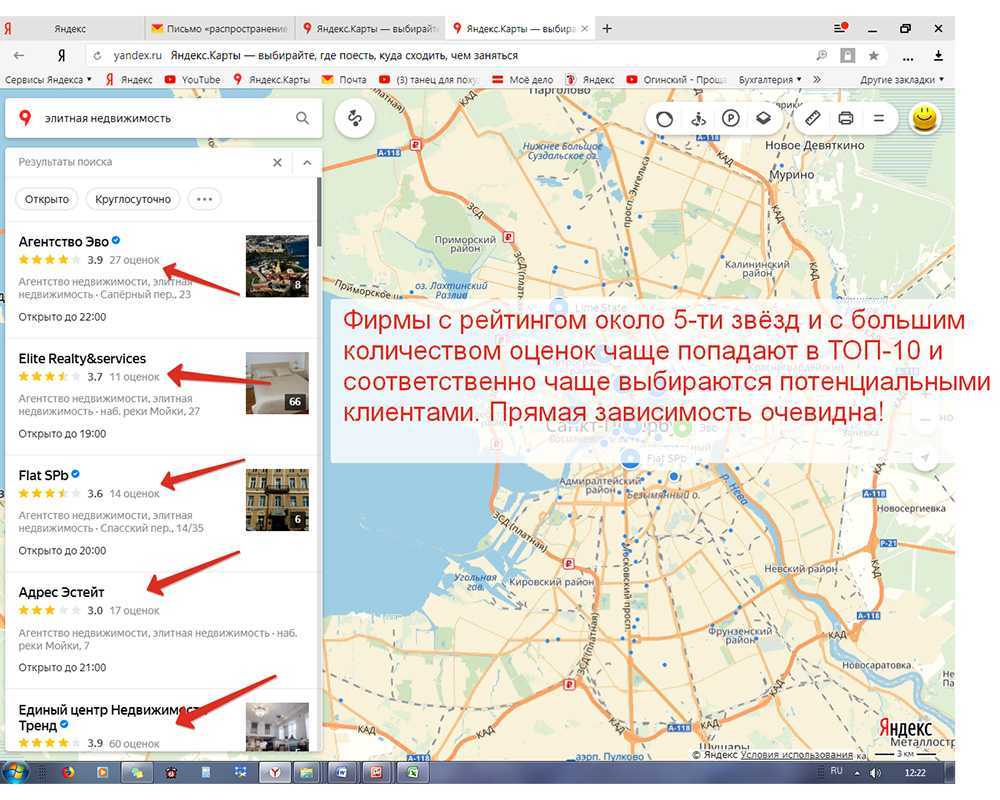The image size is (1000, 800).
Task: Open the Яндекс.Карты bookmark in the bookmarks bar
Action: click(271, 80)
